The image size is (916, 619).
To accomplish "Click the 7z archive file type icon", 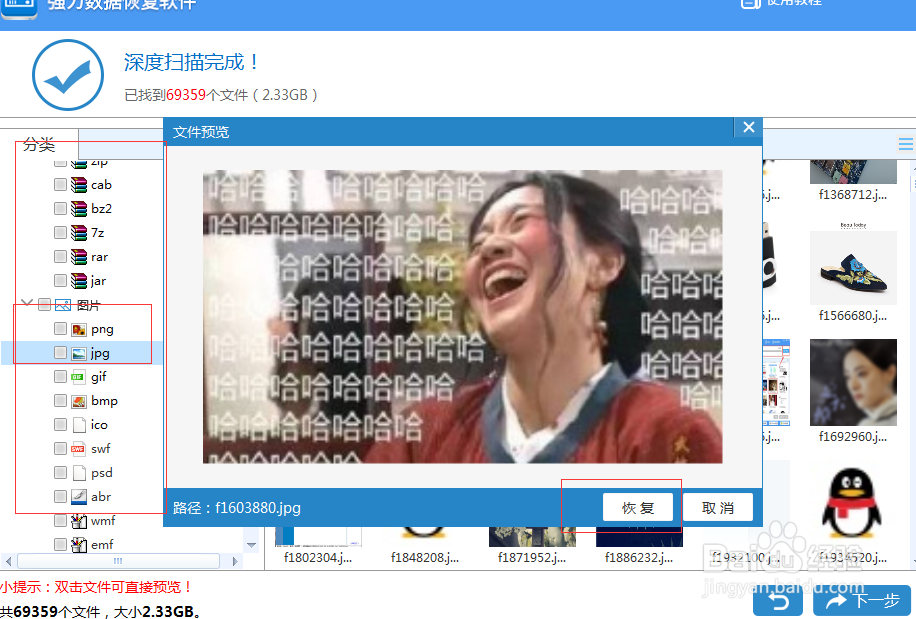I will click(x=79, y=233).
